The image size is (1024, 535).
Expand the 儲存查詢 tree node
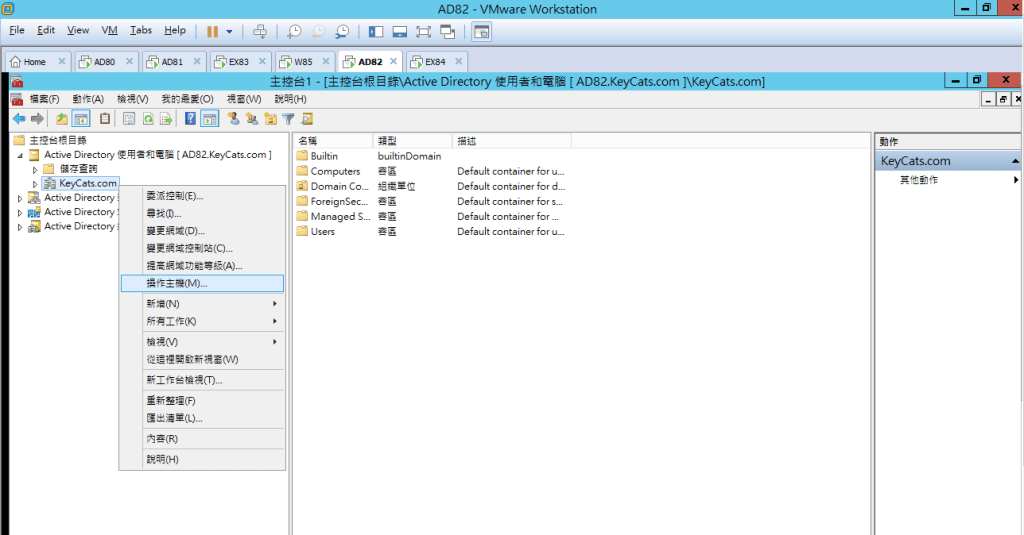coord(35,170)
